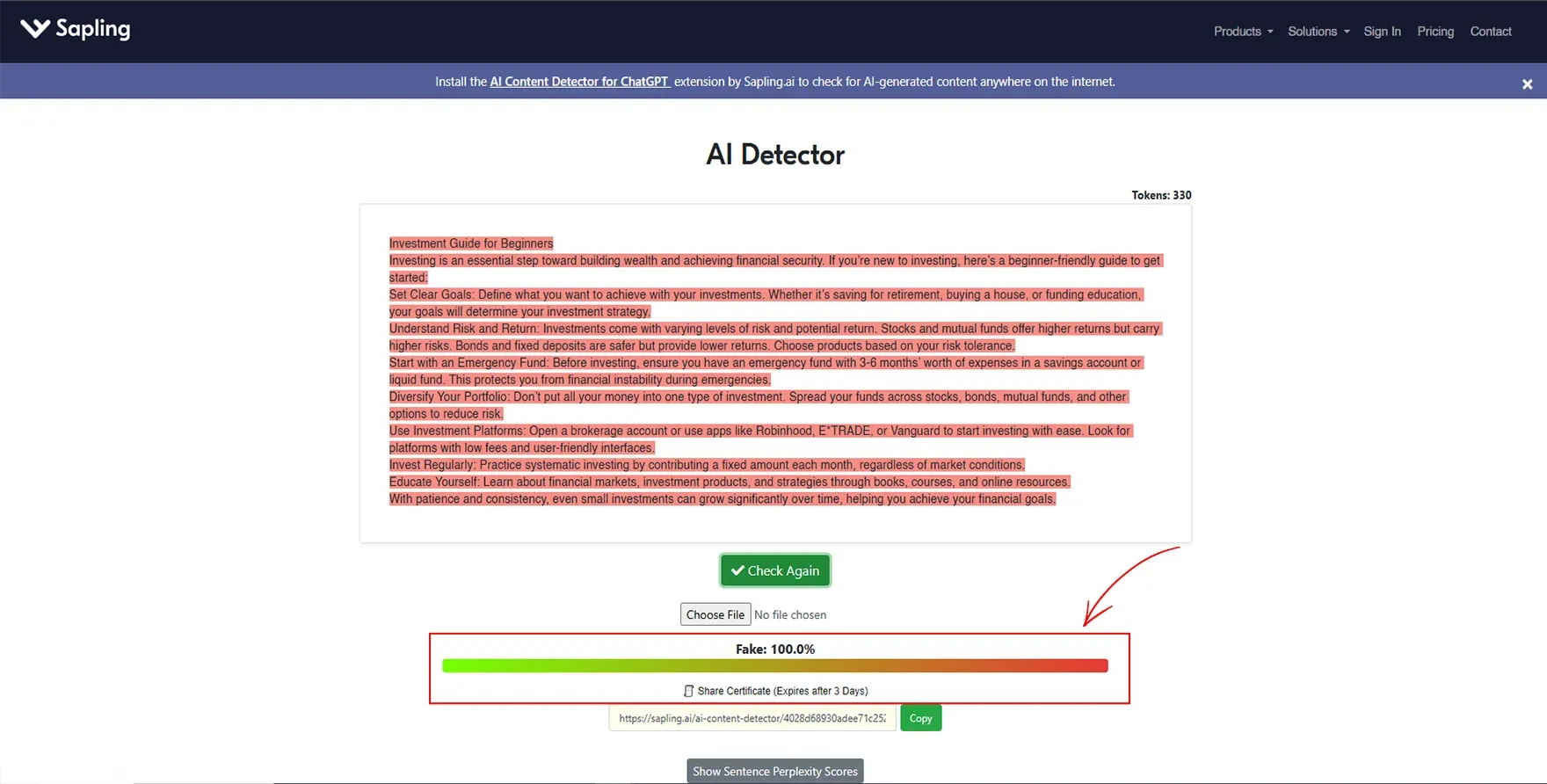Image resolution: width=1547 pixels, height=784 pixels.
Task: Expand the Solutions dropdown
Action: [x=1318, y=32]
